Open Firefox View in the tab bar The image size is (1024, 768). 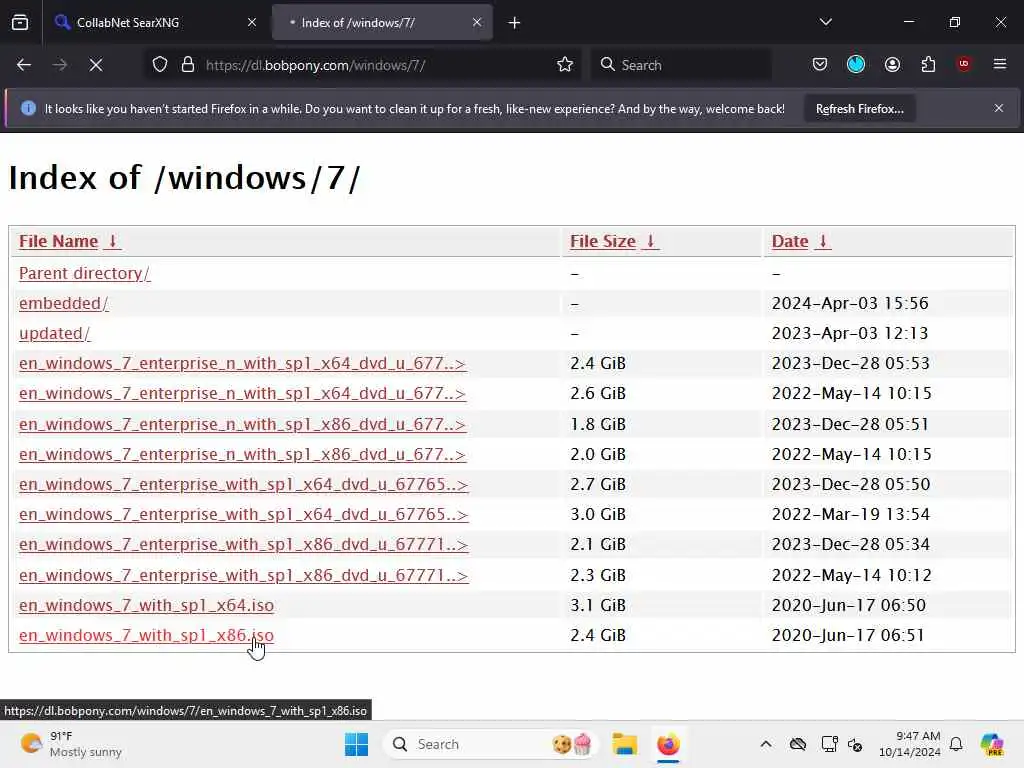tap(20, 22)
